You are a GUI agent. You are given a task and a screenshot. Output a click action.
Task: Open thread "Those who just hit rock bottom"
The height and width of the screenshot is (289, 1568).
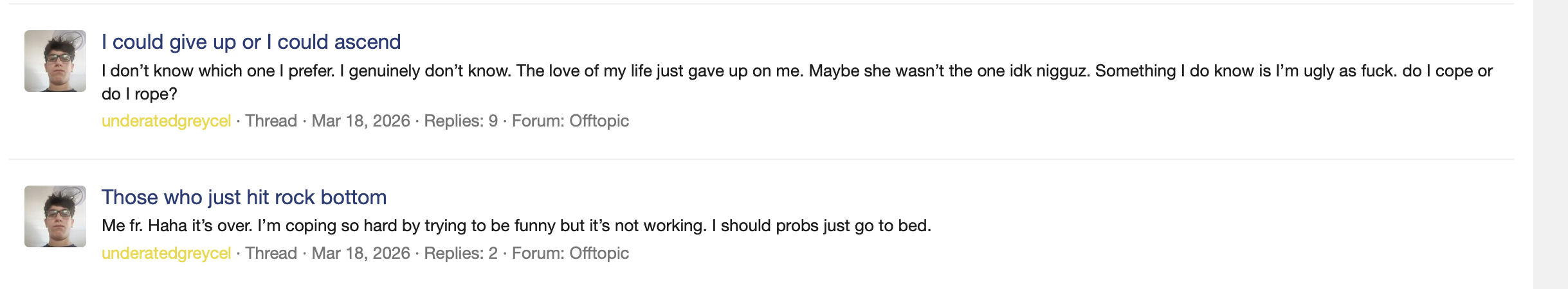244,198
